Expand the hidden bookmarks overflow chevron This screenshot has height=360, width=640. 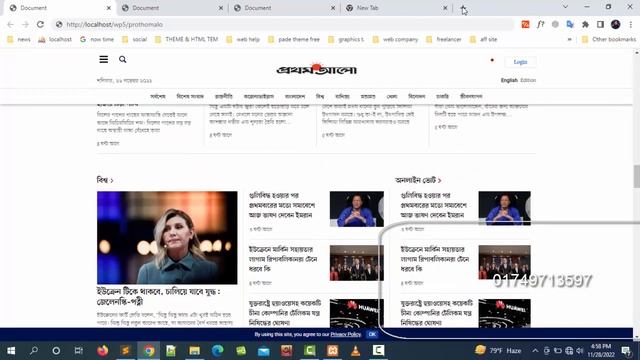tap(569, 39)
